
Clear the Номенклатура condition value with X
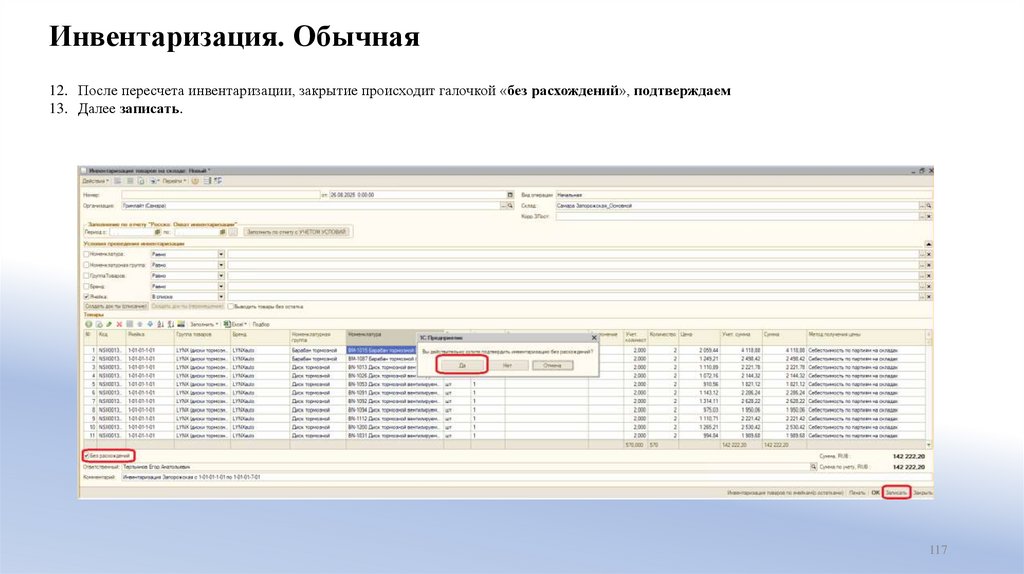(929, 254)
